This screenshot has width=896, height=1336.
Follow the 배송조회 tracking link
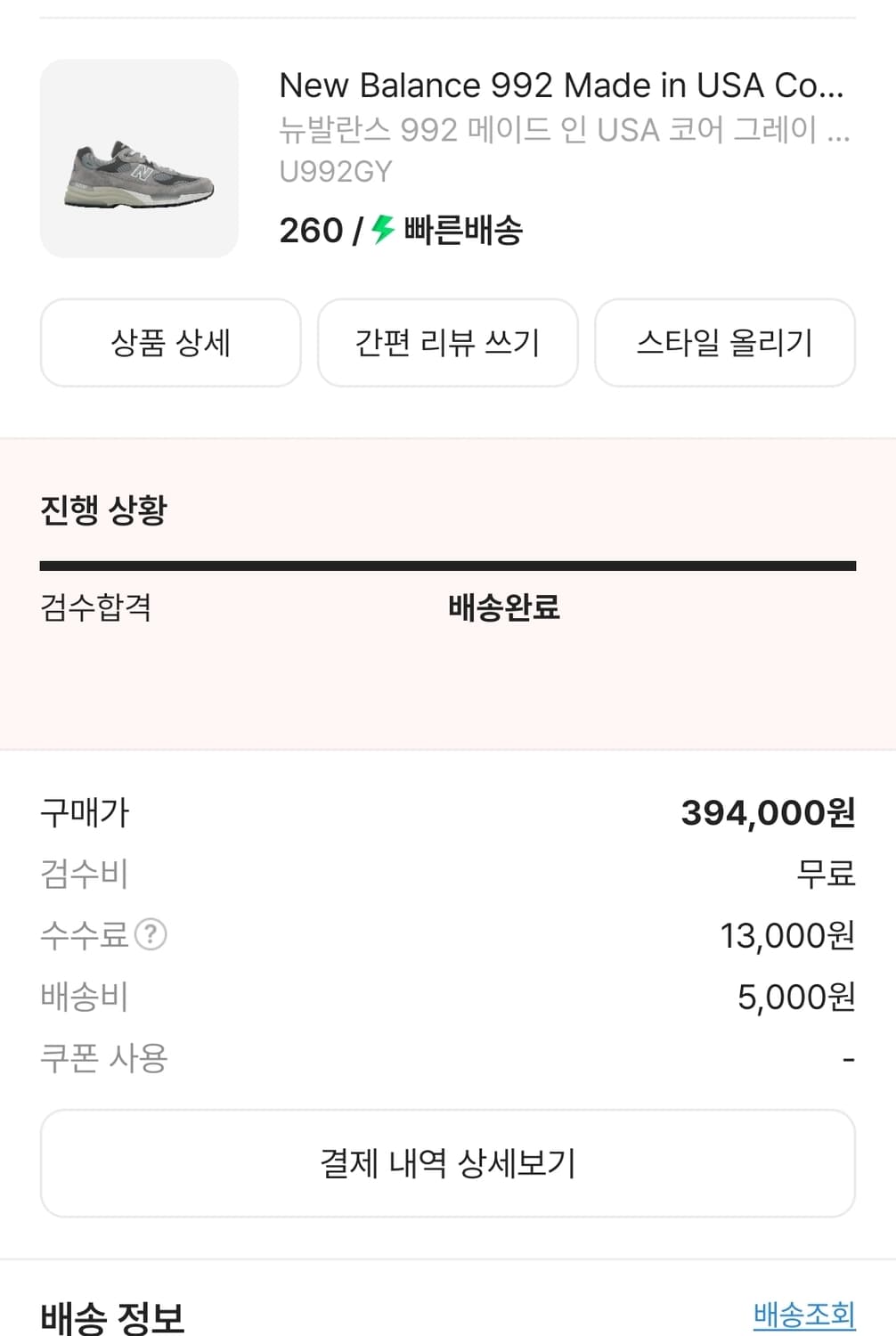pyautogui.click(x=803, y=1314)
